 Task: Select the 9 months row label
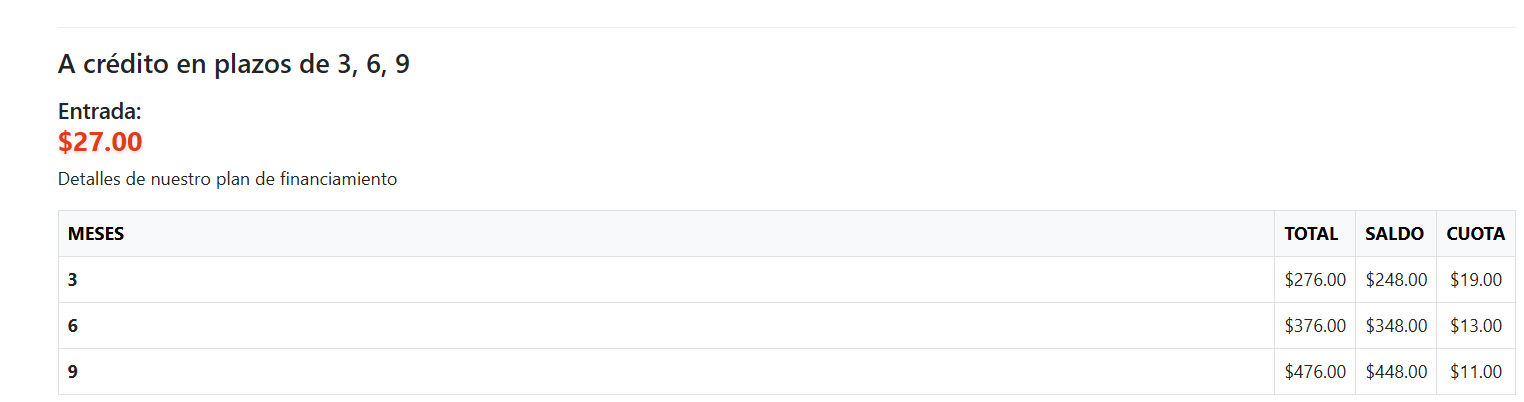point(73,372)
